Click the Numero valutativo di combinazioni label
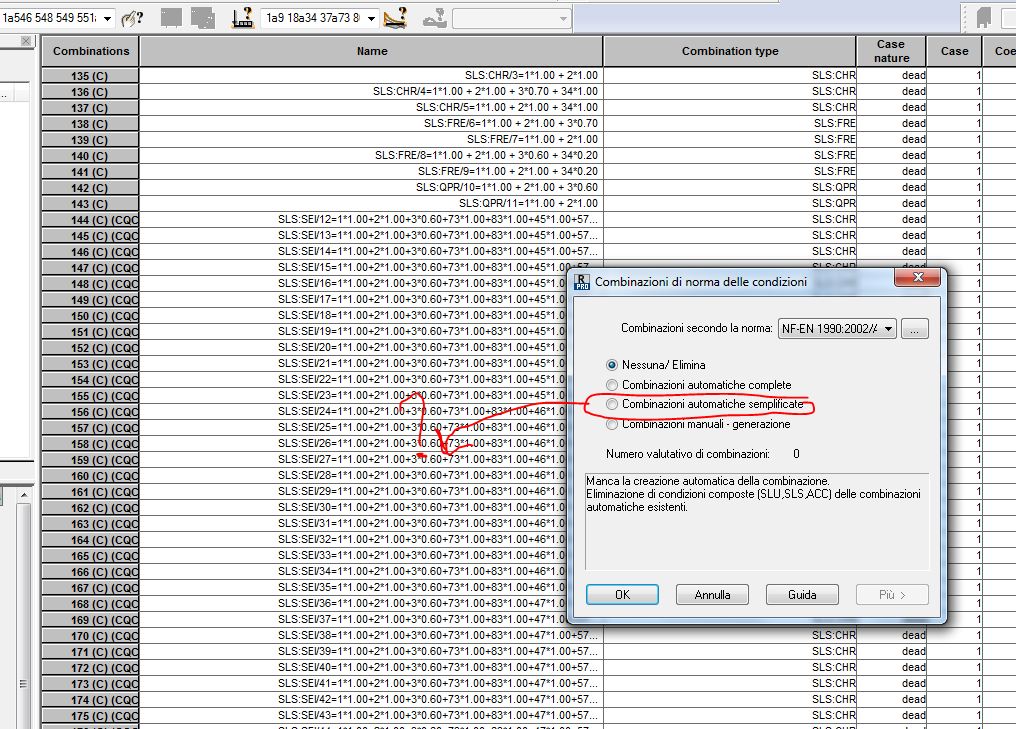Image resolution: width=1016 pixels, height=729 pixels. pyautogui.click(x=687, y=454)
